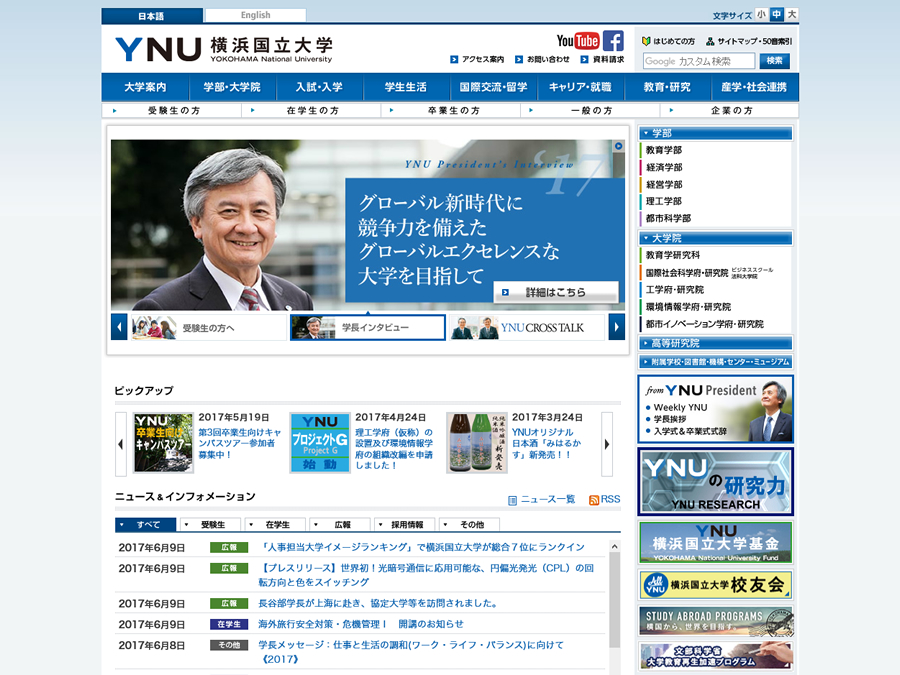The height and width of the screenshot is (675, 900).
Task: Click the サイトマップ sitemap icon
Action: coord(710,41)
